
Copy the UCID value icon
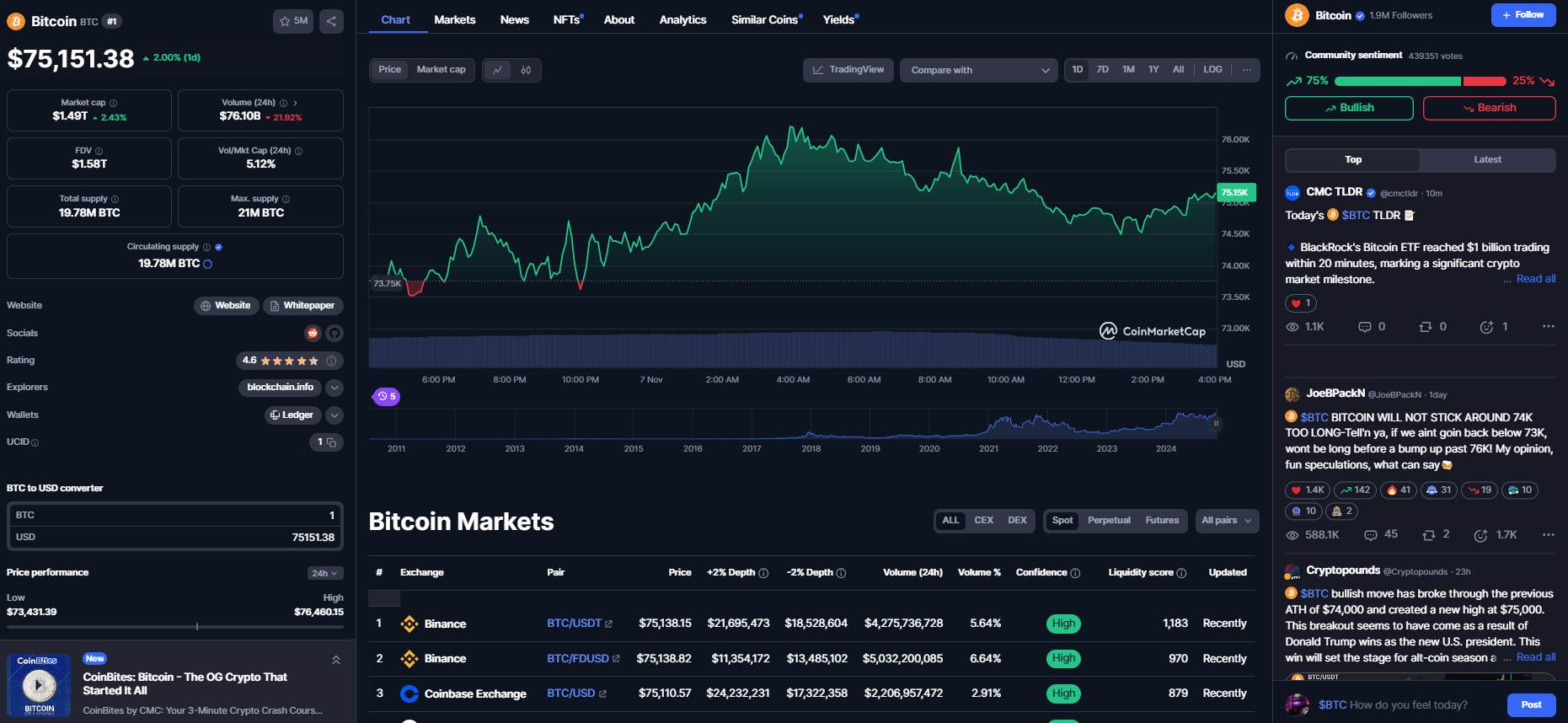click(x=332, y=442)
